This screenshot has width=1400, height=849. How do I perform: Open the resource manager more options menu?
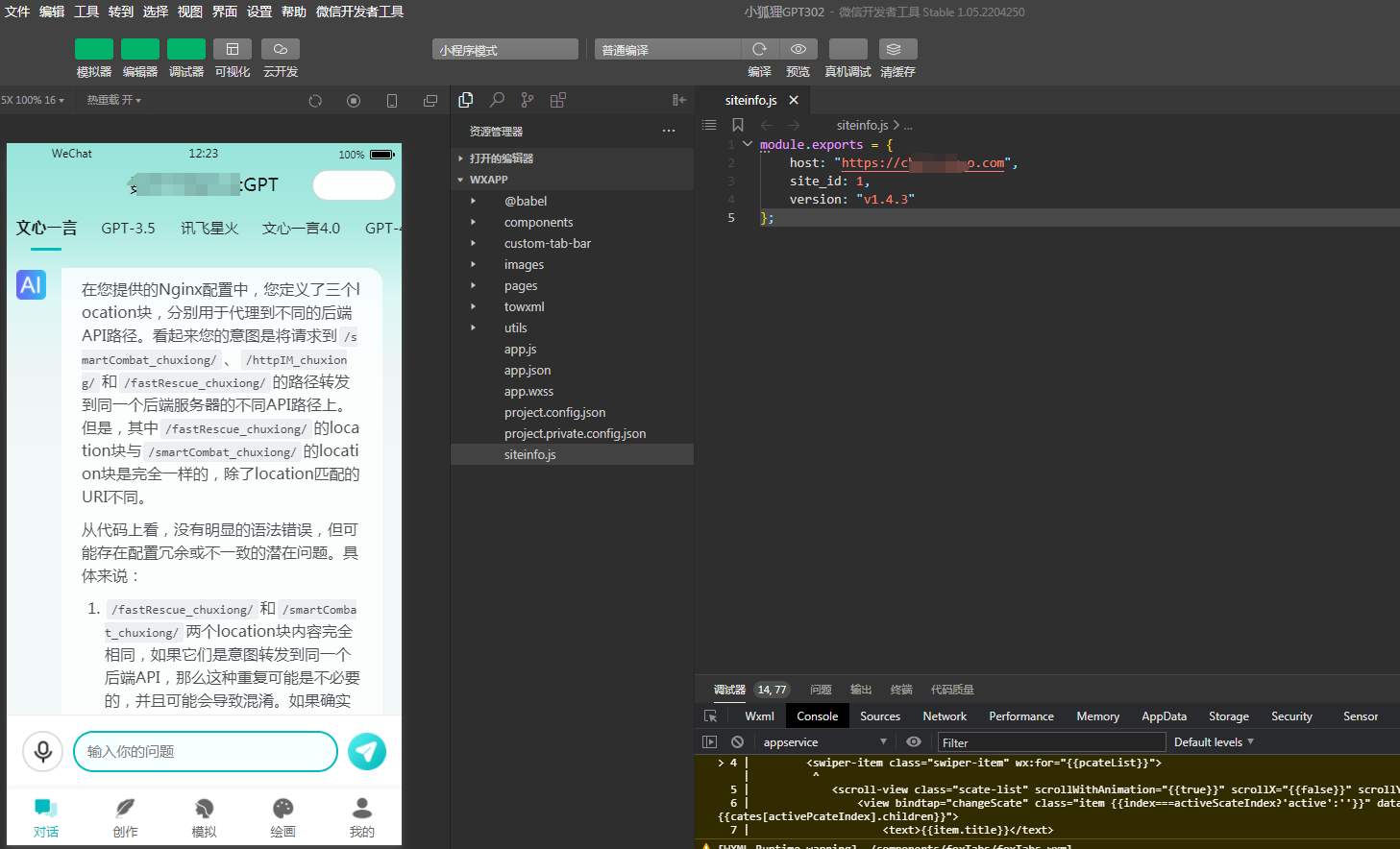coord(669,132)
